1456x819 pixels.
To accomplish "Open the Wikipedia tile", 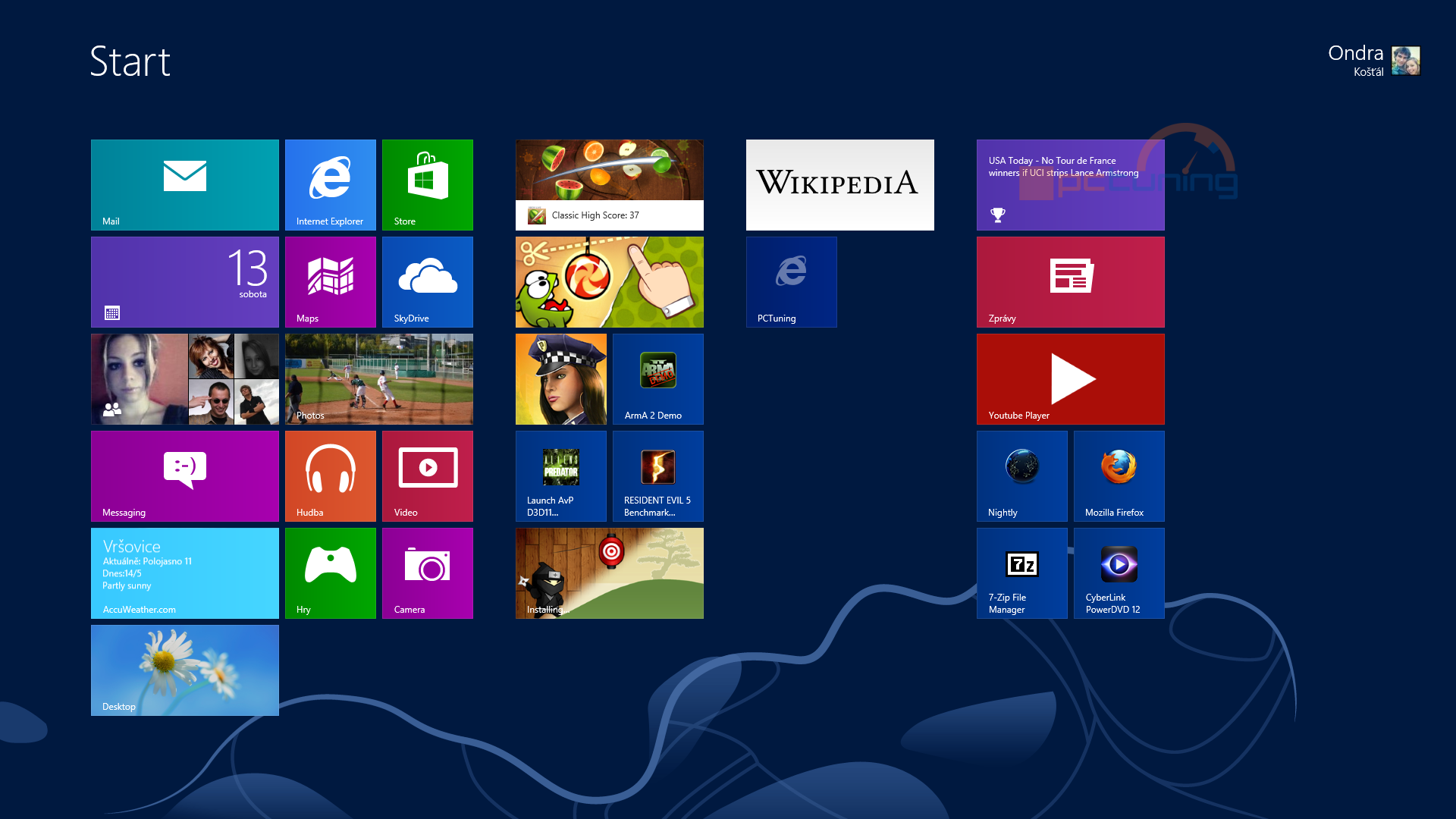I will point(840,185).
